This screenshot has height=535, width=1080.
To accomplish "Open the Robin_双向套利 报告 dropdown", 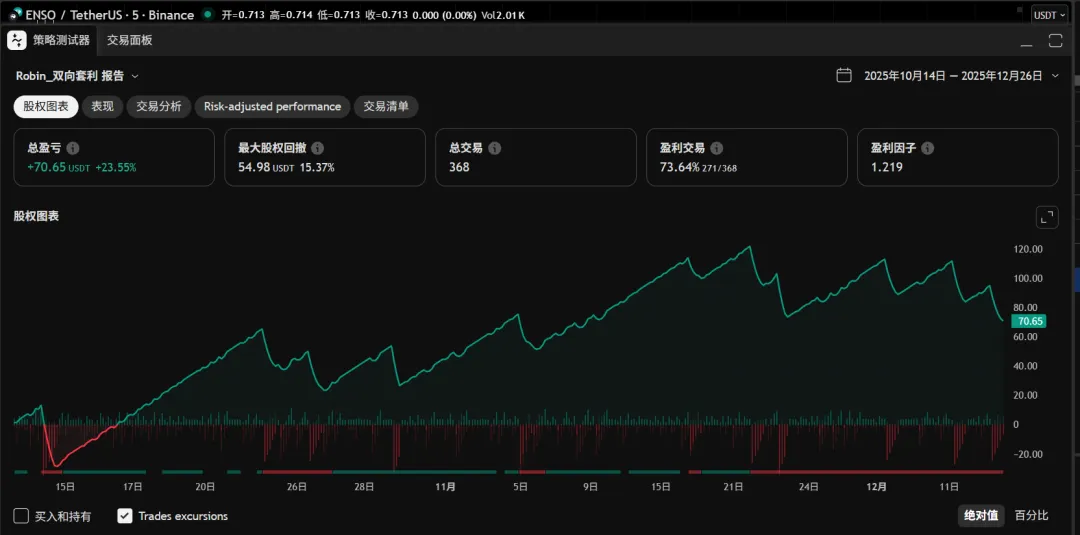I will (x=135, y=76).
